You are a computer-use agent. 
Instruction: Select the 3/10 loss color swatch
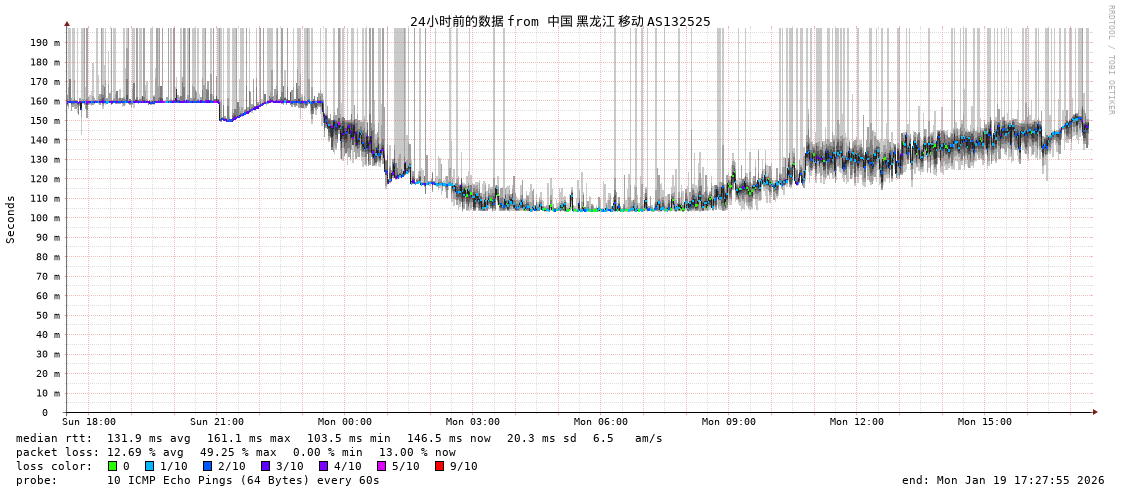265,466
